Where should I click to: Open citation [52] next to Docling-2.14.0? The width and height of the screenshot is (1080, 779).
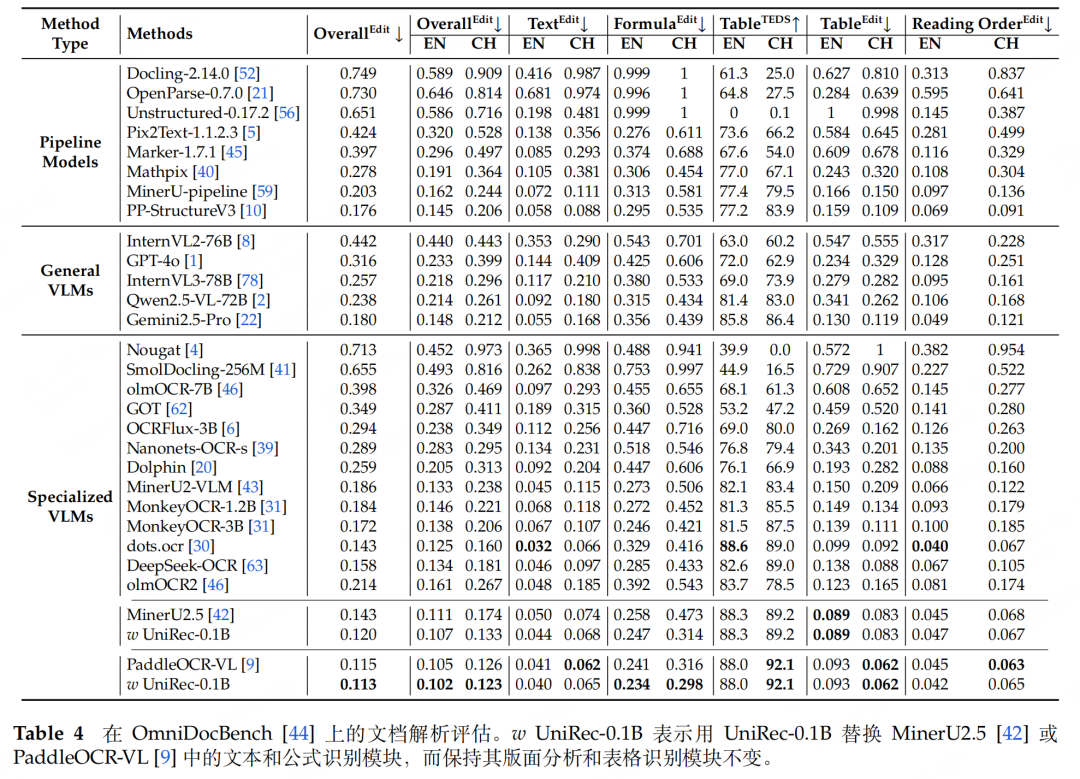247,74
